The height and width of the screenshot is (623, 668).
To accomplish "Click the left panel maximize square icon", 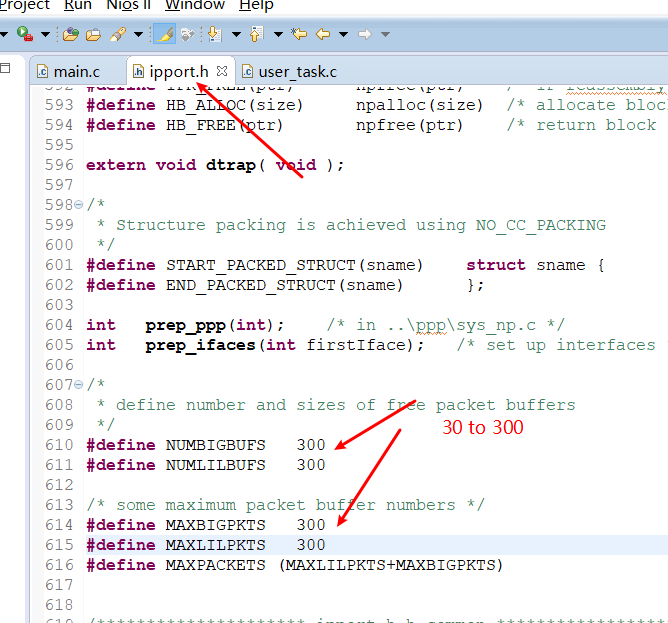I will tap(5, 68).
